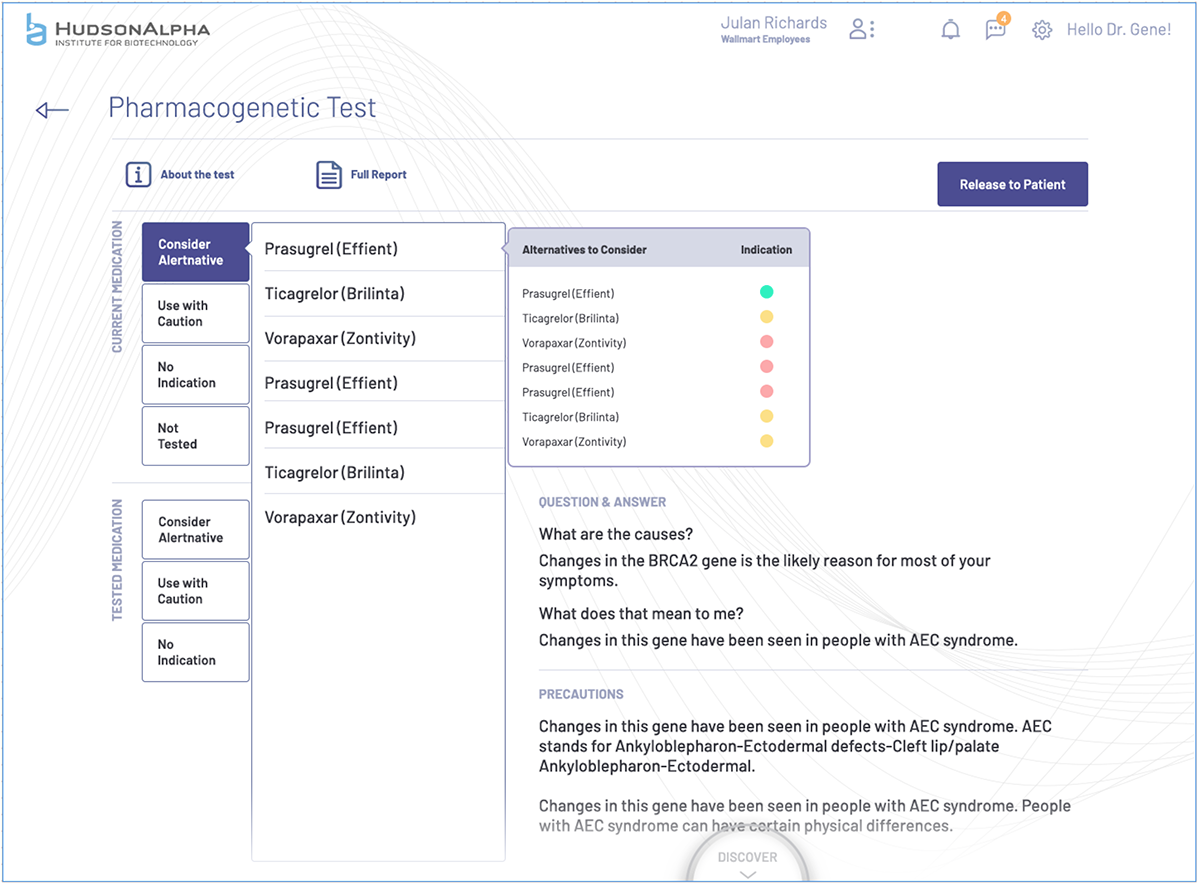Screen dimensions: 1200x885
Task: Open the messages chat icon
Action: click(996, 29)
